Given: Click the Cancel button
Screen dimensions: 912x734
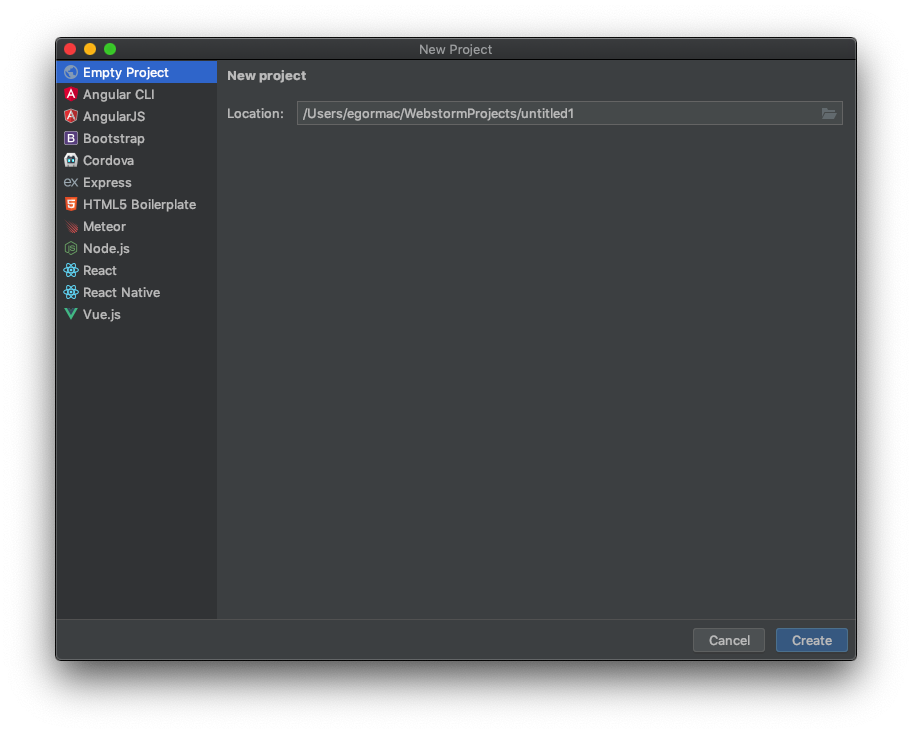Looking at the screenshot, I should (729, 640).
